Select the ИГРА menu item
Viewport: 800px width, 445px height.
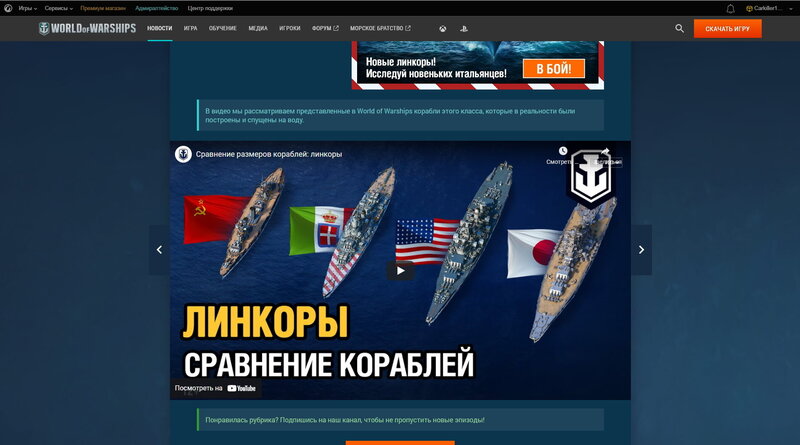click(x=190, y=29)
